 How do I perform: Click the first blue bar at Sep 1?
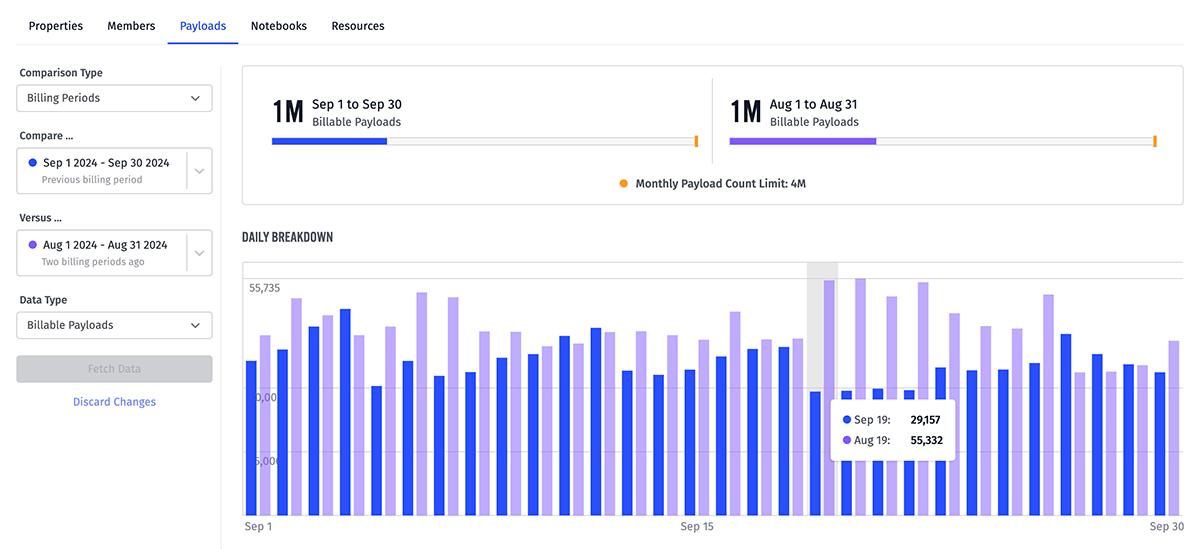click(251, 438)
